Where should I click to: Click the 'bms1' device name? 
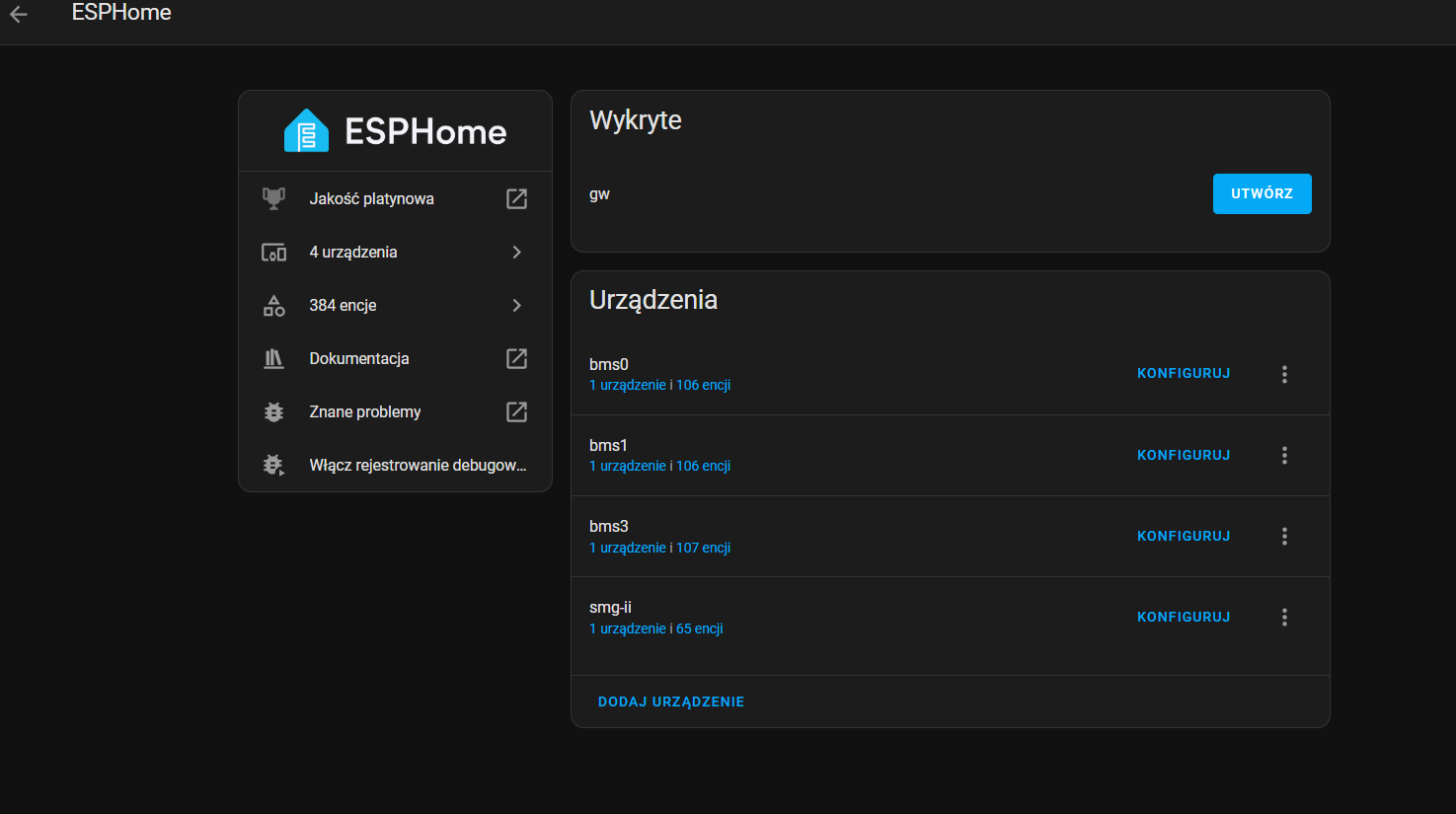click(608, 445)
